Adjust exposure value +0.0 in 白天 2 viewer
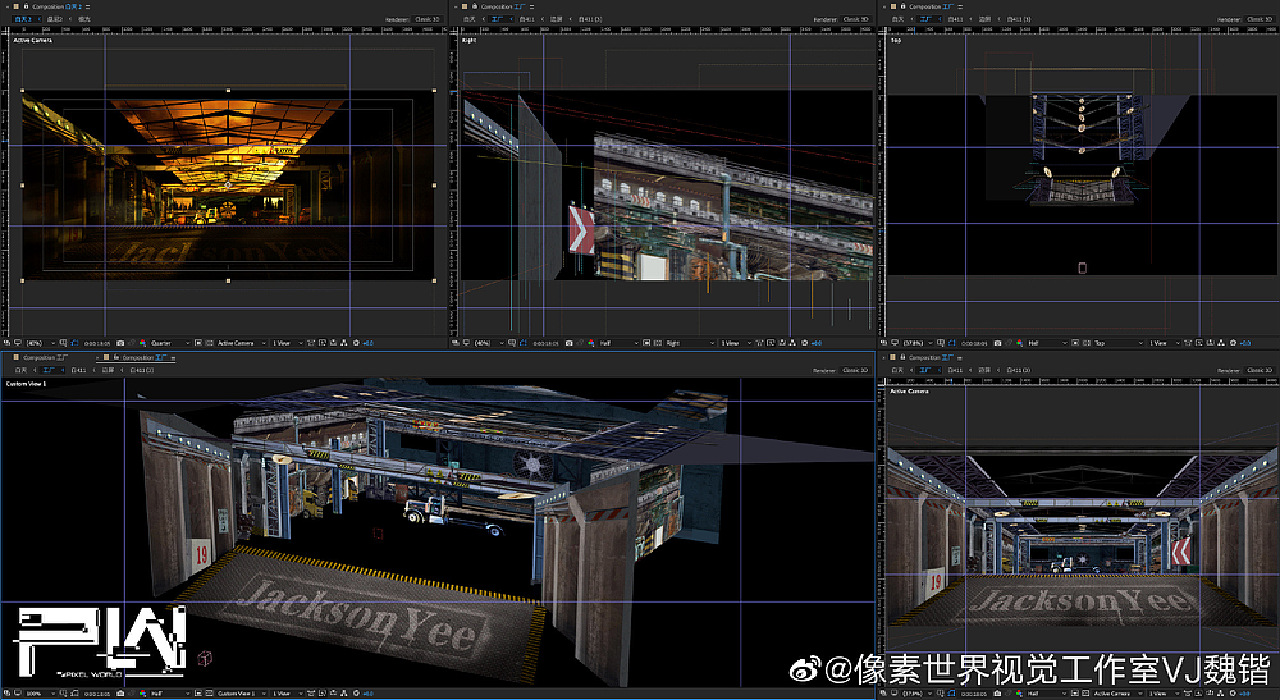The width and height of the screenshot is (1280, 700). [368, 343]
